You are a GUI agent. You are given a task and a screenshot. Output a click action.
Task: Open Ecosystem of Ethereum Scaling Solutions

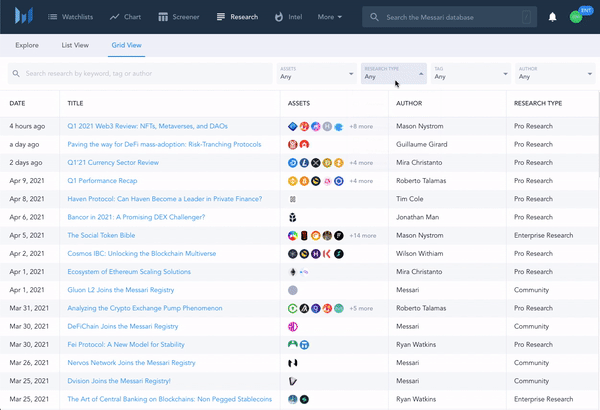point(129,271)
